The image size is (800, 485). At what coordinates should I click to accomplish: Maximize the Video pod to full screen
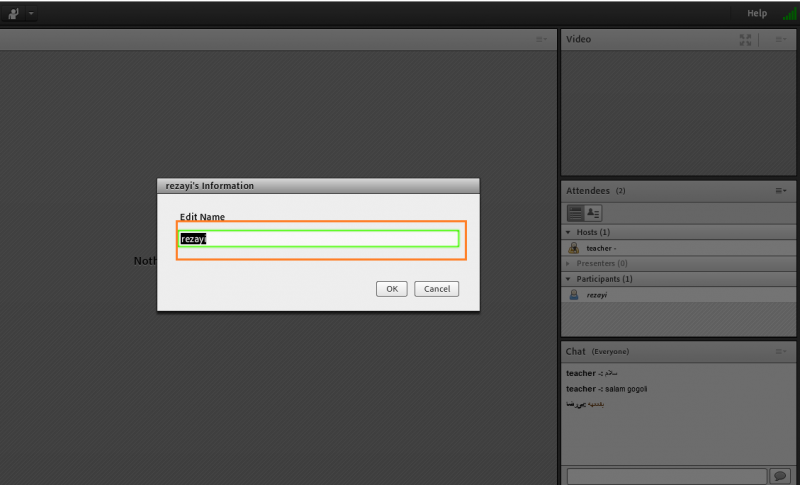[745, 40]
